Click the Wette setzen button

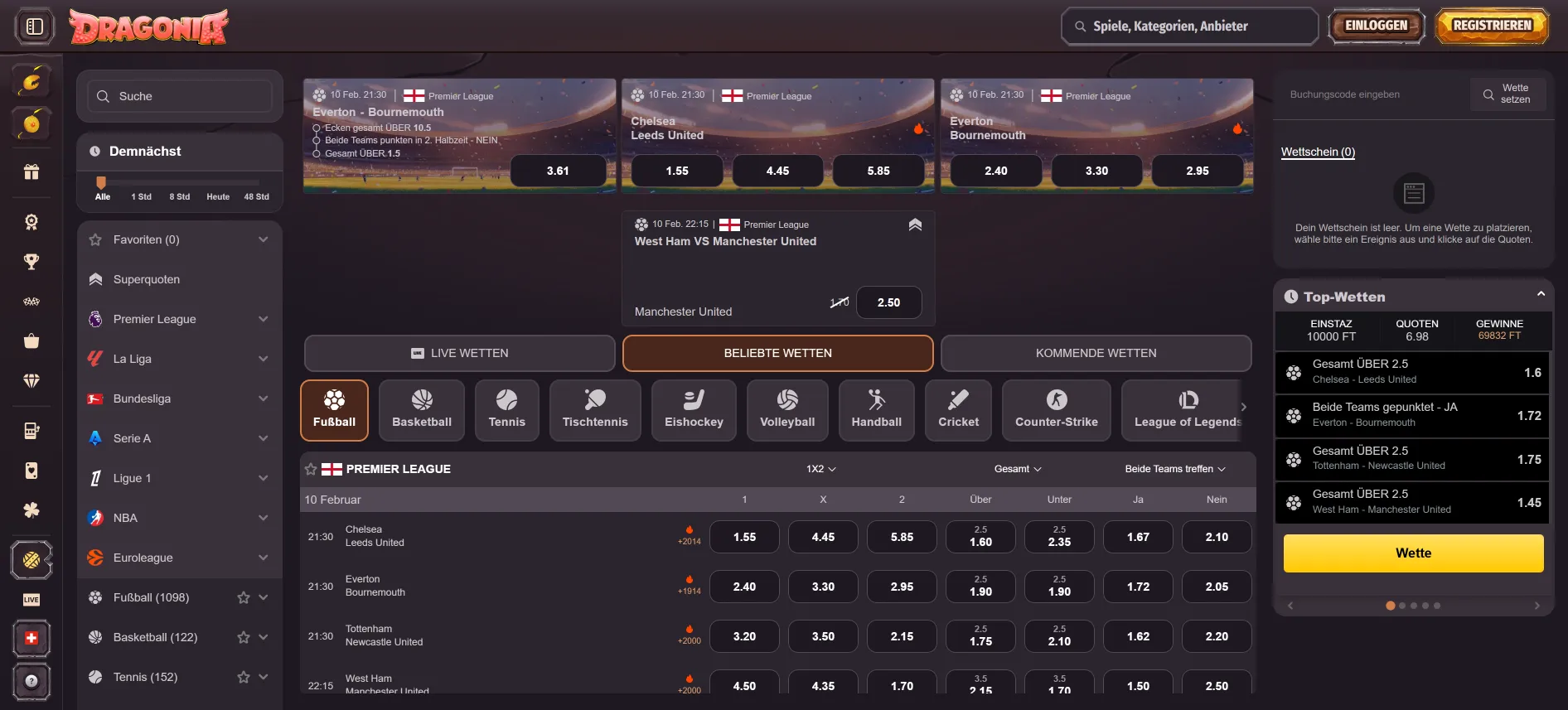tap(1508, 94)
